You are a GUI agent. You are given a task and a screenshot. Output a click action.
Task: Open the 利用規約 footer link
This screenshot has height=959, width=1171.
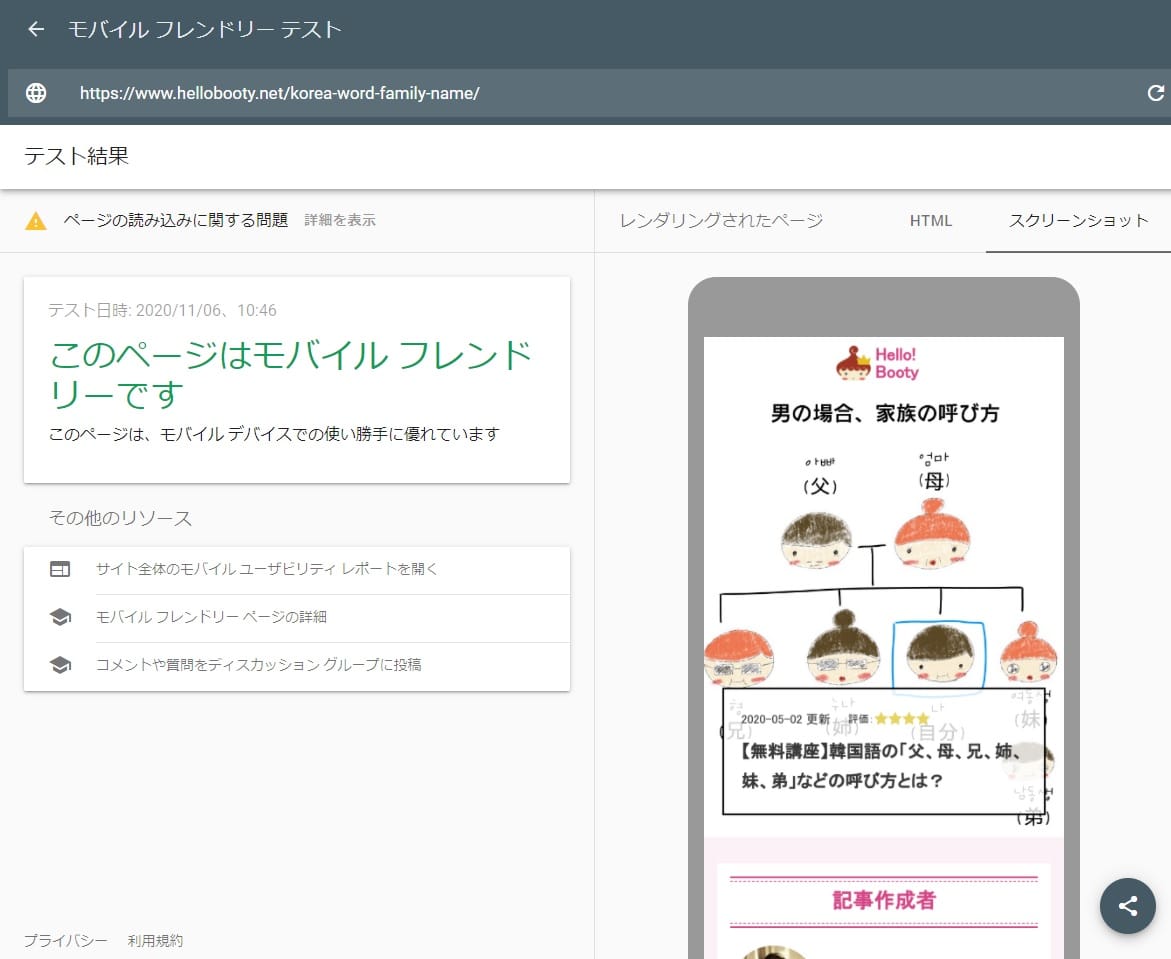[x=155, y=941]
